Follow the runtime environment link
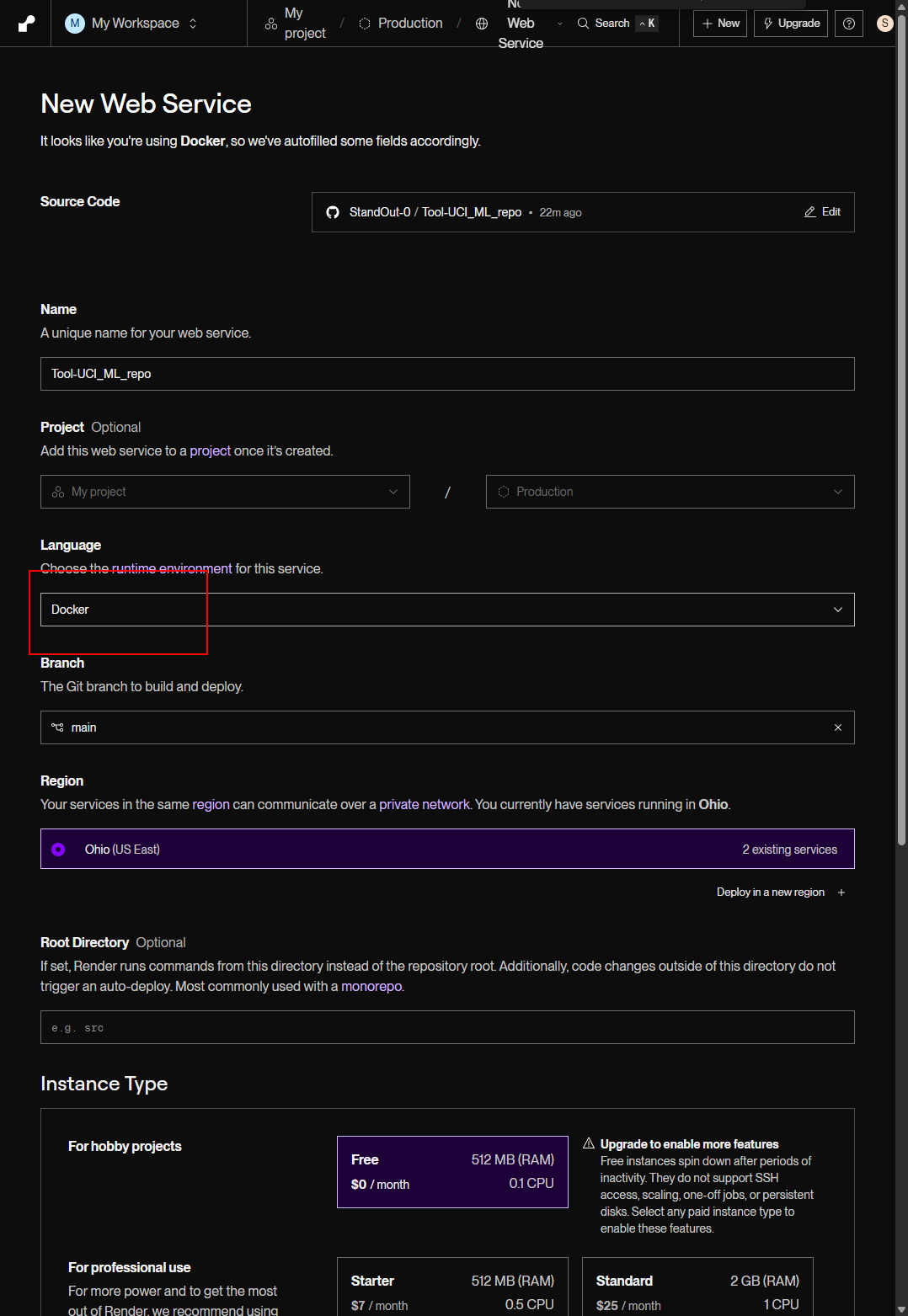The image size is (908, 1316). click(172, 568)
